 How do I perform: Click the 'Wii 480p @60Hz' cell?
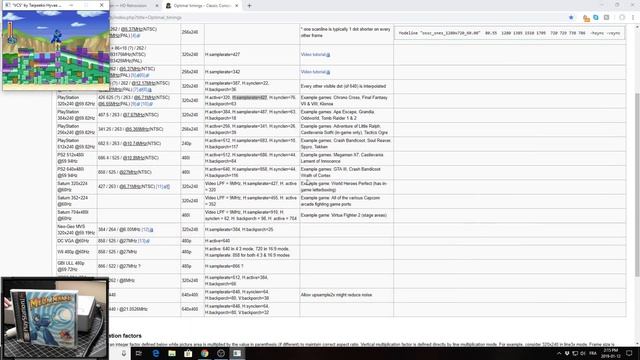pos(76,252)
